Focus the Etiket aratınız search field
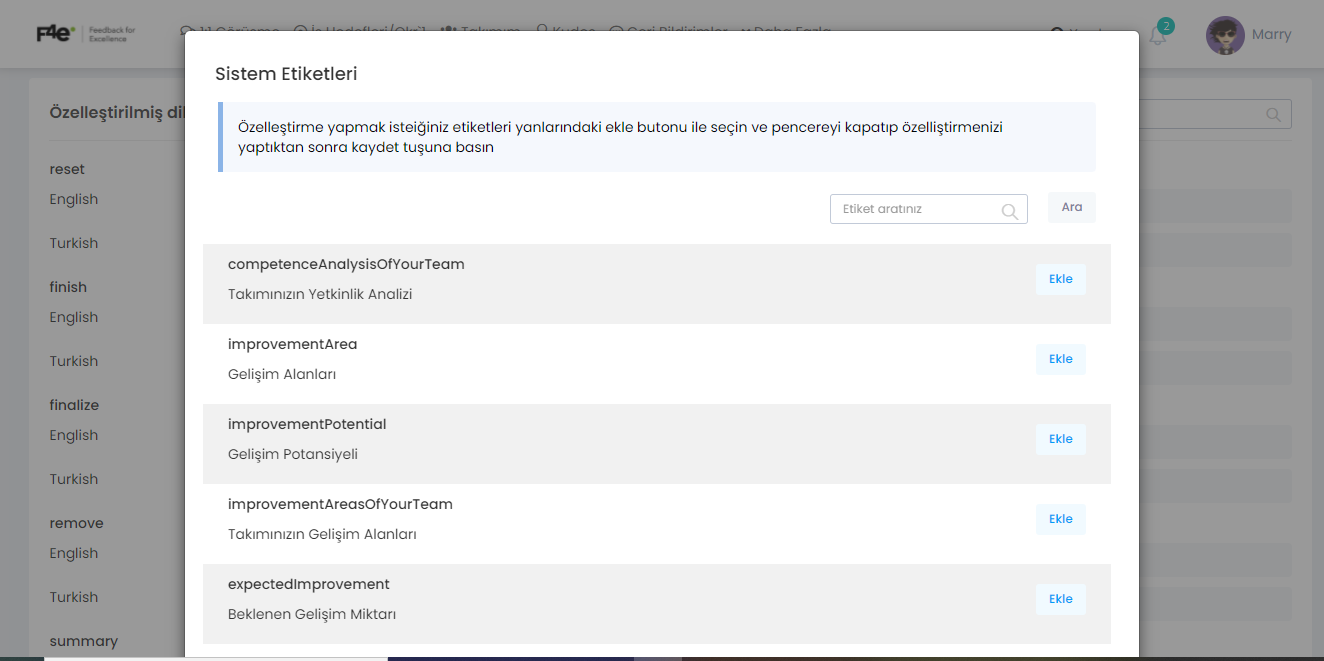The height and width of the screenshot is (661, 1324). [x=929, y=209]
